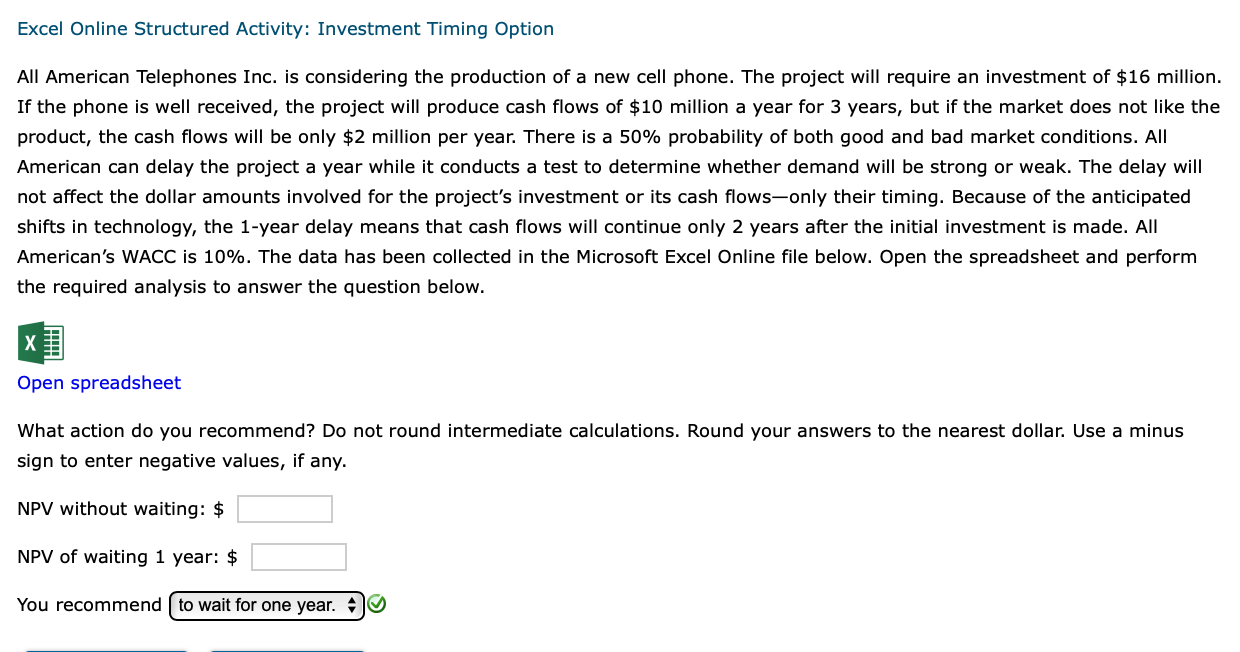Viewport: 1240px width, 652px height.
Task: Click the green verification badge after your recommendation
Action: pos(377,604)
